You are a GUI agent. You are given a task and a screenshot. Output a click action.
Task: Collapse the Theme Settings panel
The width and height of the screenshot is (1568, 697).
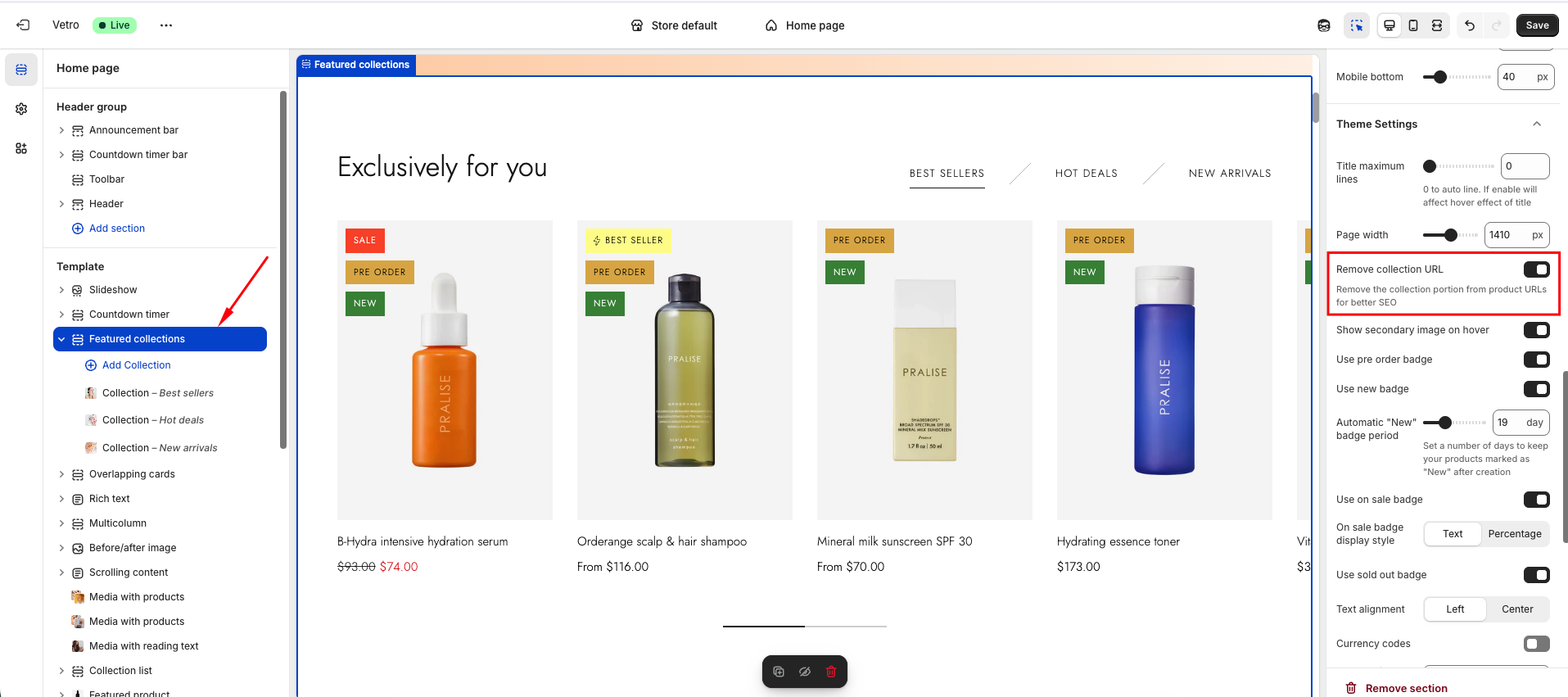click(x=1537, y=124)
